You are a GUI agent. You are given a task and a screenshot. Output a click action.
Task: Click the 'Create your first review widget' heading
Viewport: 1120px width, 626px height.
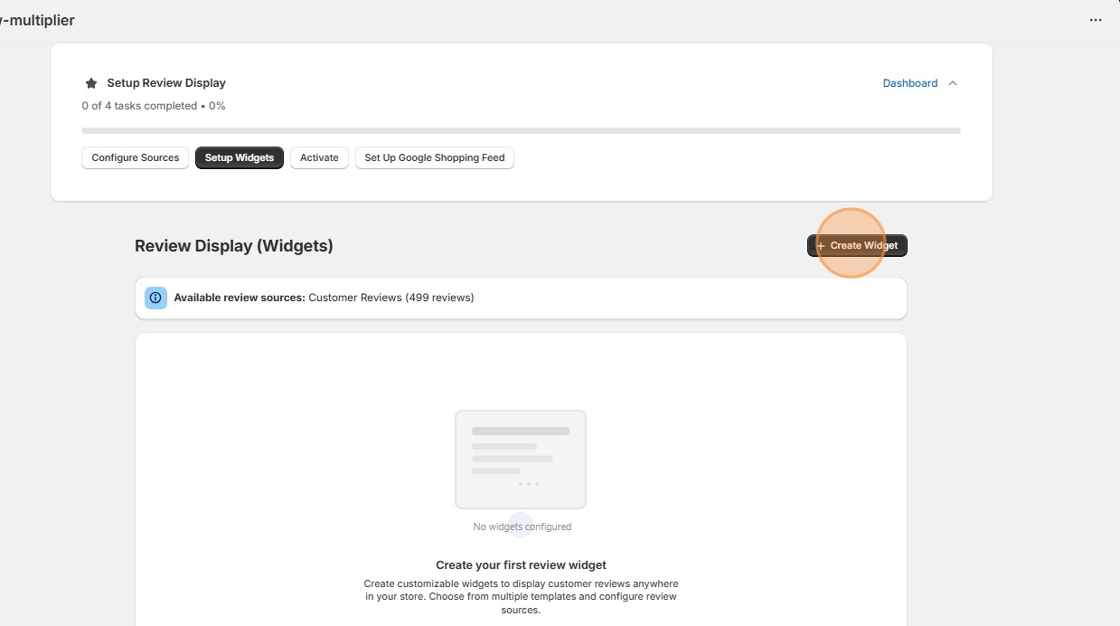[x=521, y=564]
